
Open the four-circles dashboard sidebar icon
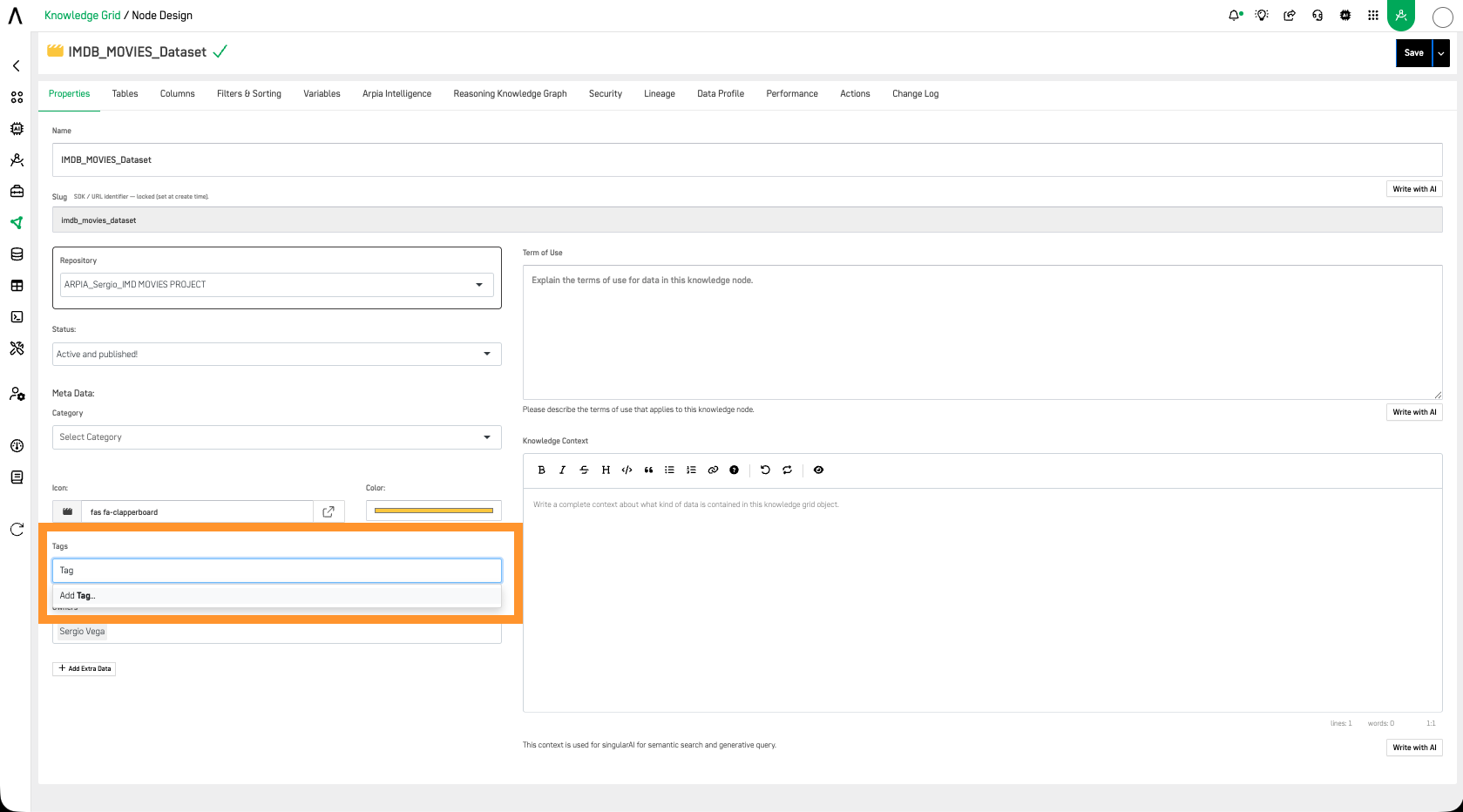tap(17, 98)
